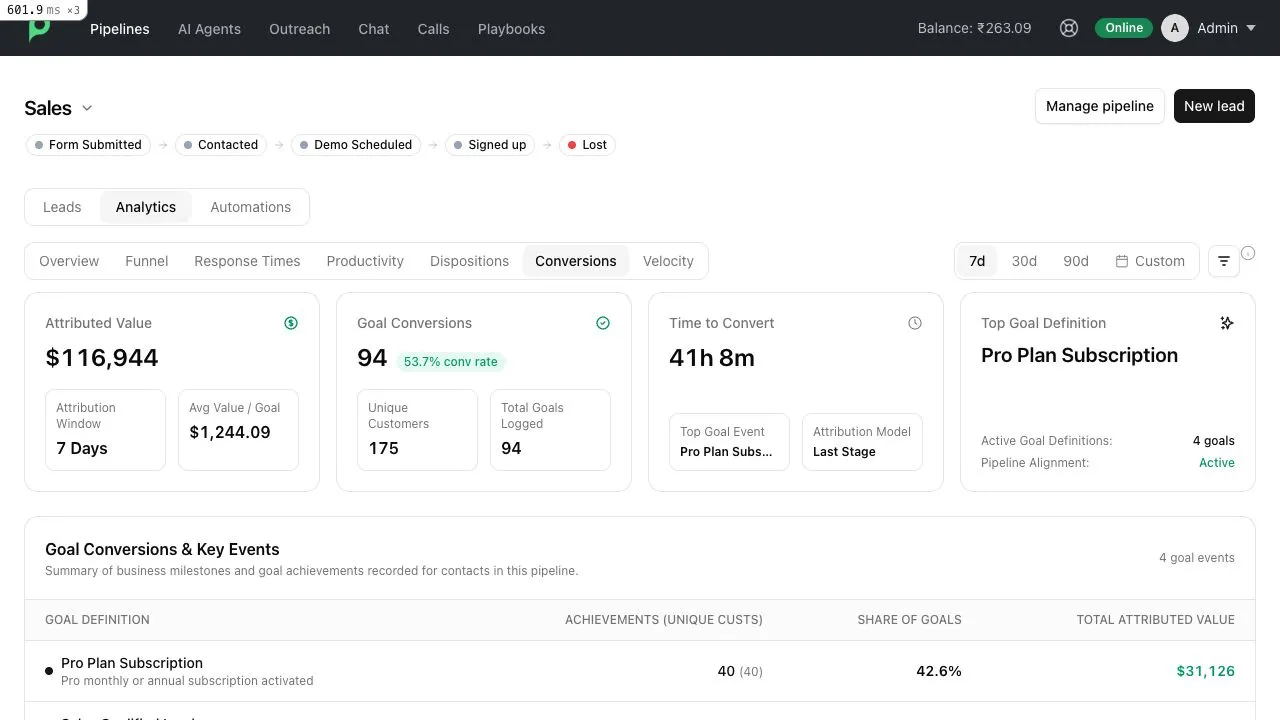Open the Admin account dropdown arrow
Screen dimensions: 1280x720
click(x=1250, y=28)
